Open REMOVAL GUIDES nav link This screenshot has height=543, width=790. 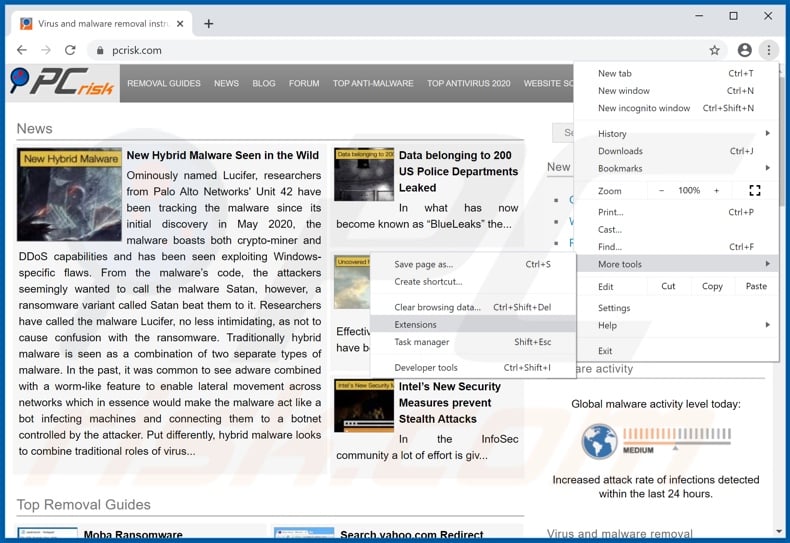[164, 84]
